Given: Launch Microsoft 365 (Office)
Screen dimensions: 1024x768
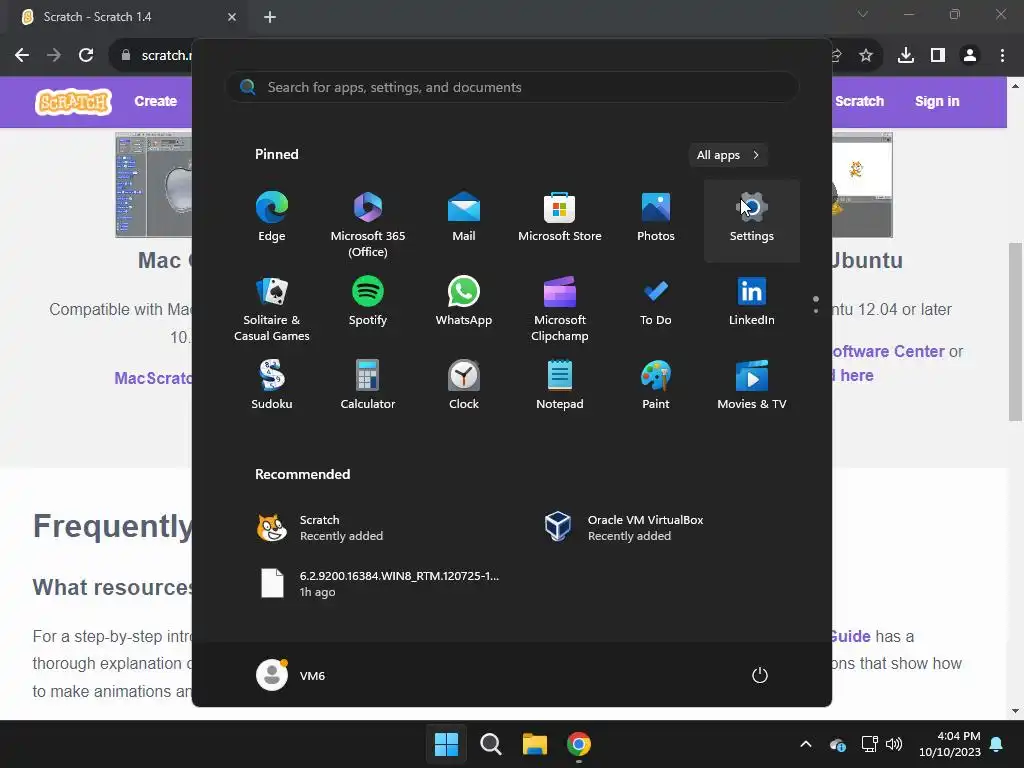Looking at the screenshot, I should [x=368, y=222].
